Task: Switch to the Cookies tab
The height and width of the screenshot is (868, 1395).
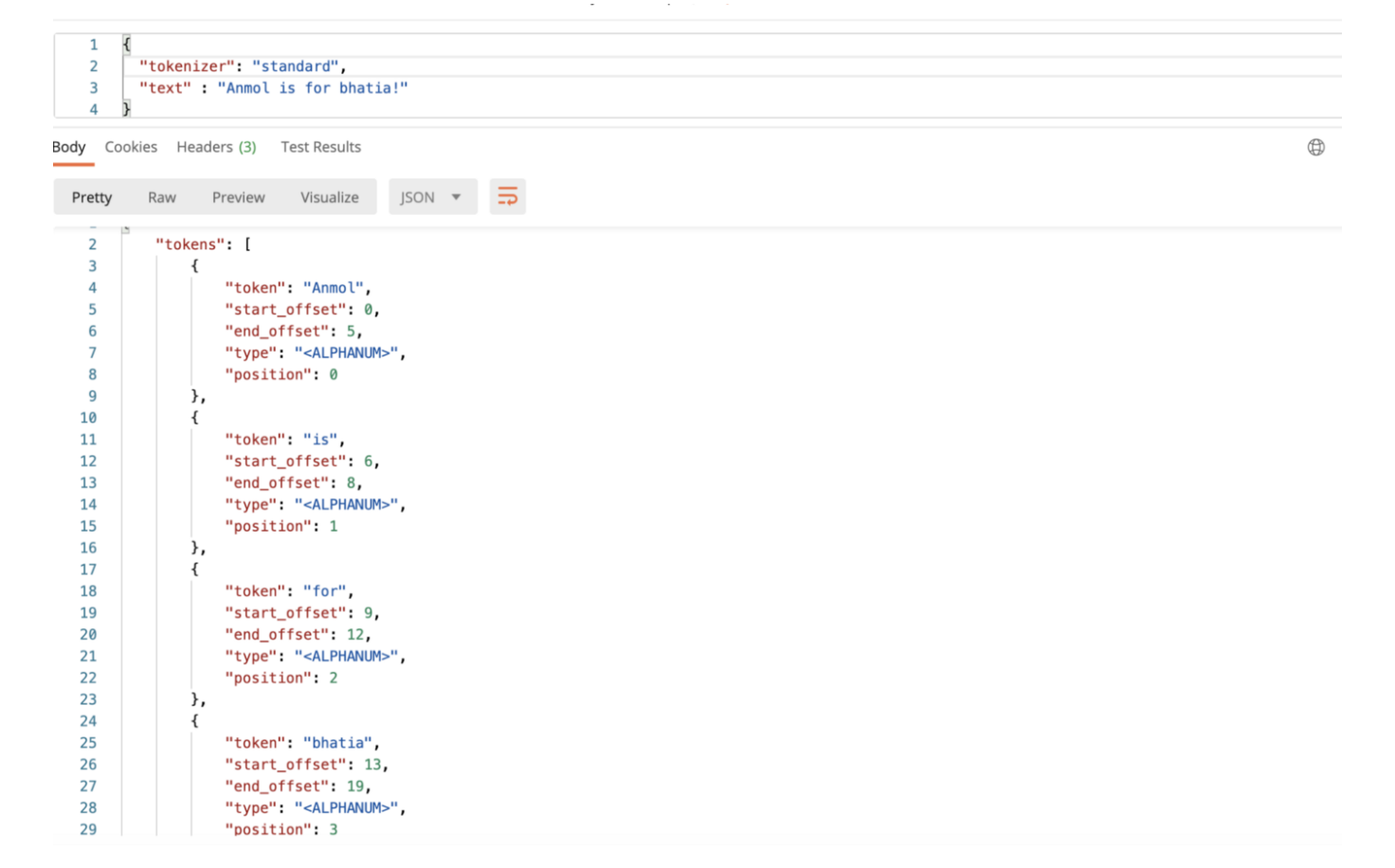Action: tap(131, 147)
